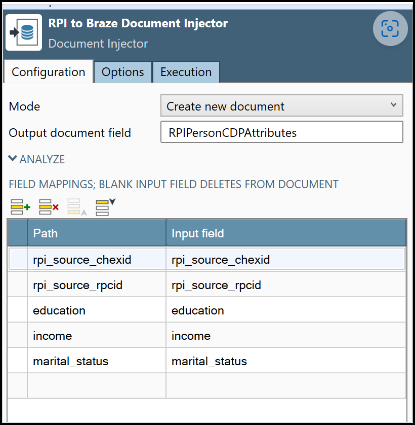415x425 pixels.
Task: Click the add field mapping row icon
Action: tap(20, 207)
